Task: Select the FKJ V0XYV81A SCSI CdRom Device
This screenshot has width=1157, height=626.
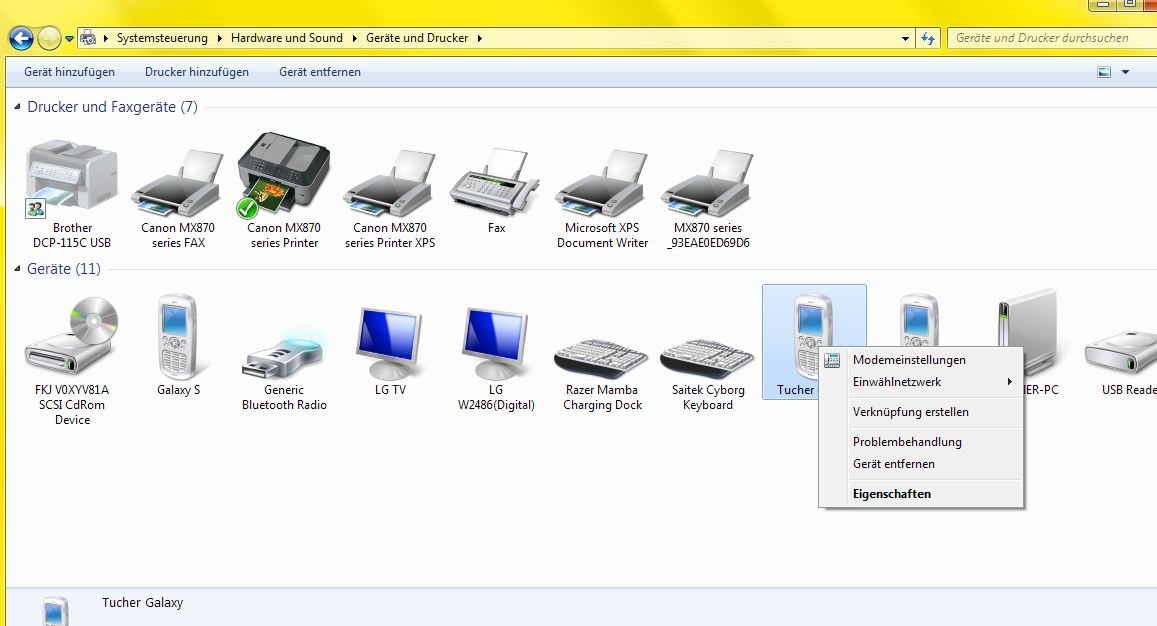Action: click(72, 337)
